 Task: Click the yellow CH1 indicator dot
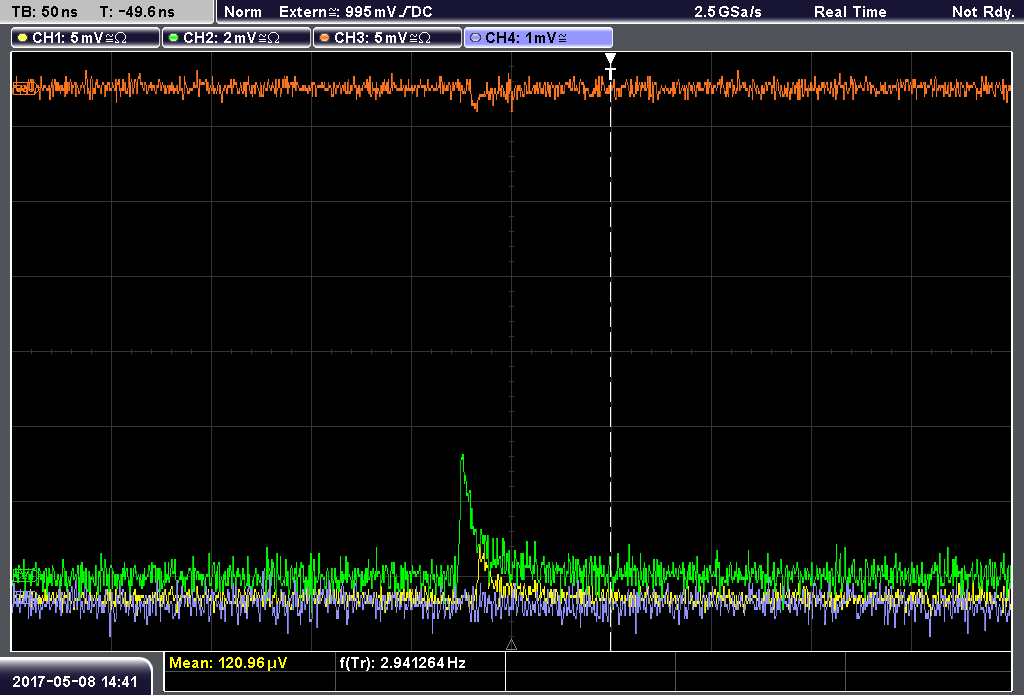(x=23, y=38)
